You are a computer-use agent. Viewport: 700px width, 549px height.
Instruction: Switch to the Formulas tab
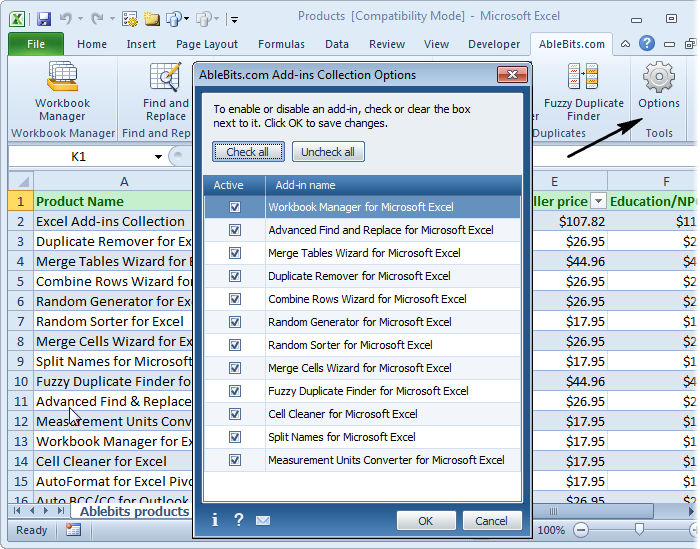tap(281, 44)
